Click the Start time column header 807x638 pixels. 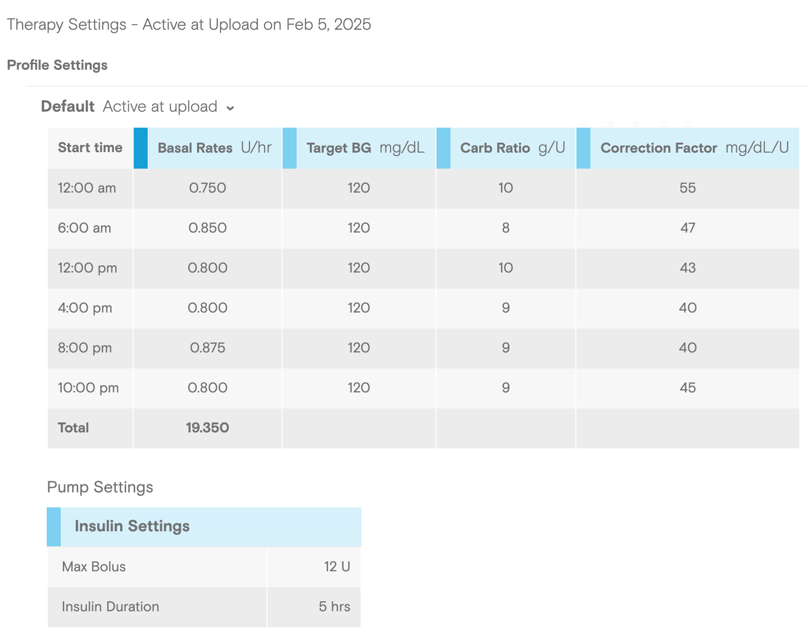click(90, 148)
